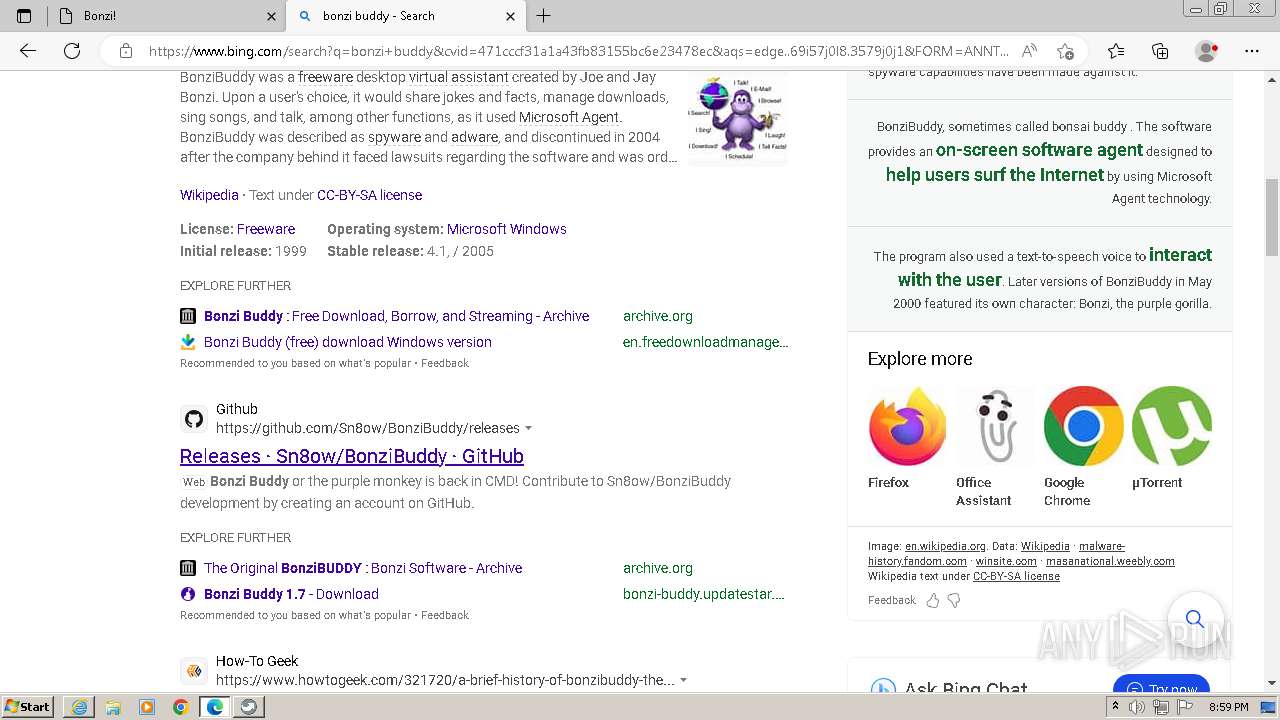Click the thumbs down feedback icon
1280x720 pixels.
point(954,600)
